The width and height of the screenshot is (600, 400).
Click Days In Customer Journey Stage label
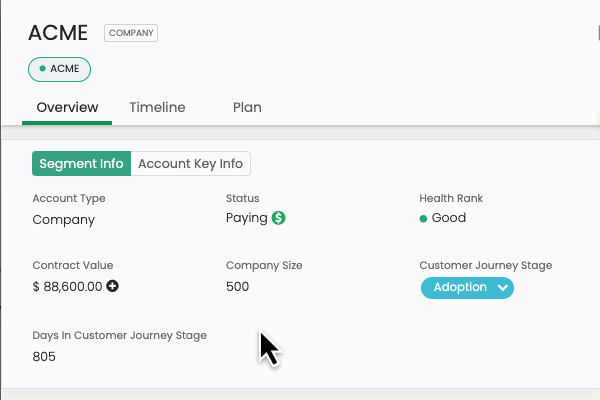pyautogui.click(x=119, y=335)
